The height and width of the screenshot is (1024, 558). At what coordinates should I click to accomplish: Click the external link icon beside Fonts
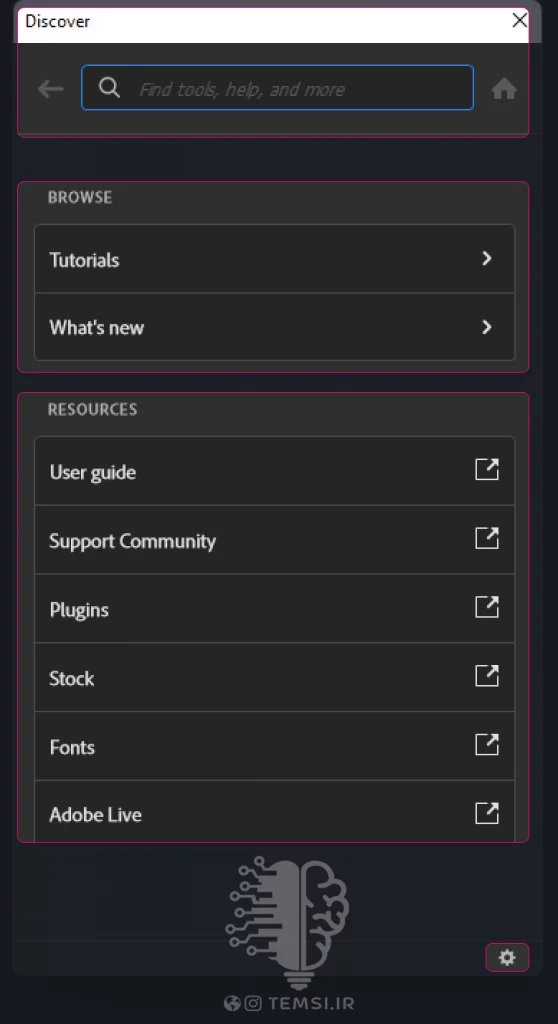point(487,744)
